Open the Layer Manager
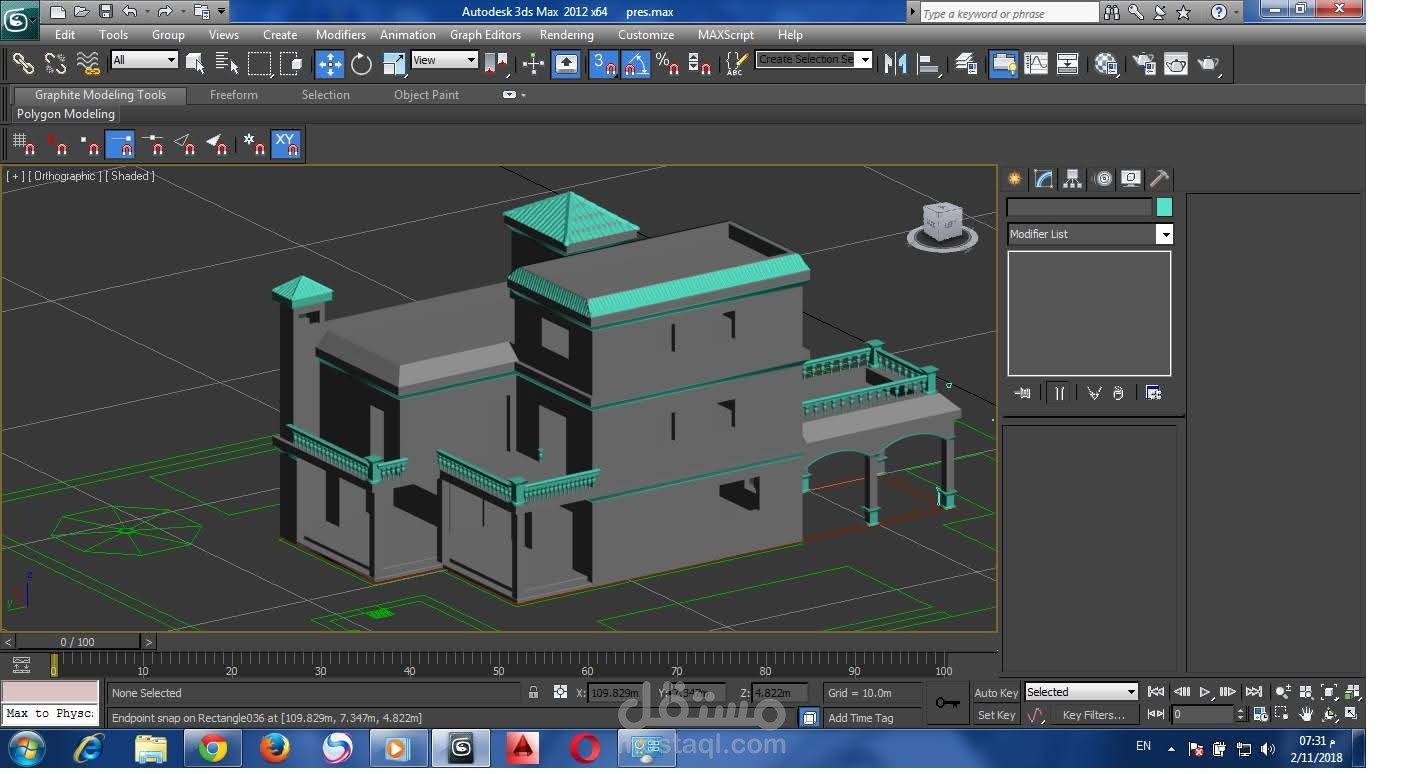This screenshot has height=774, width=1404. [x=966, y=64]
